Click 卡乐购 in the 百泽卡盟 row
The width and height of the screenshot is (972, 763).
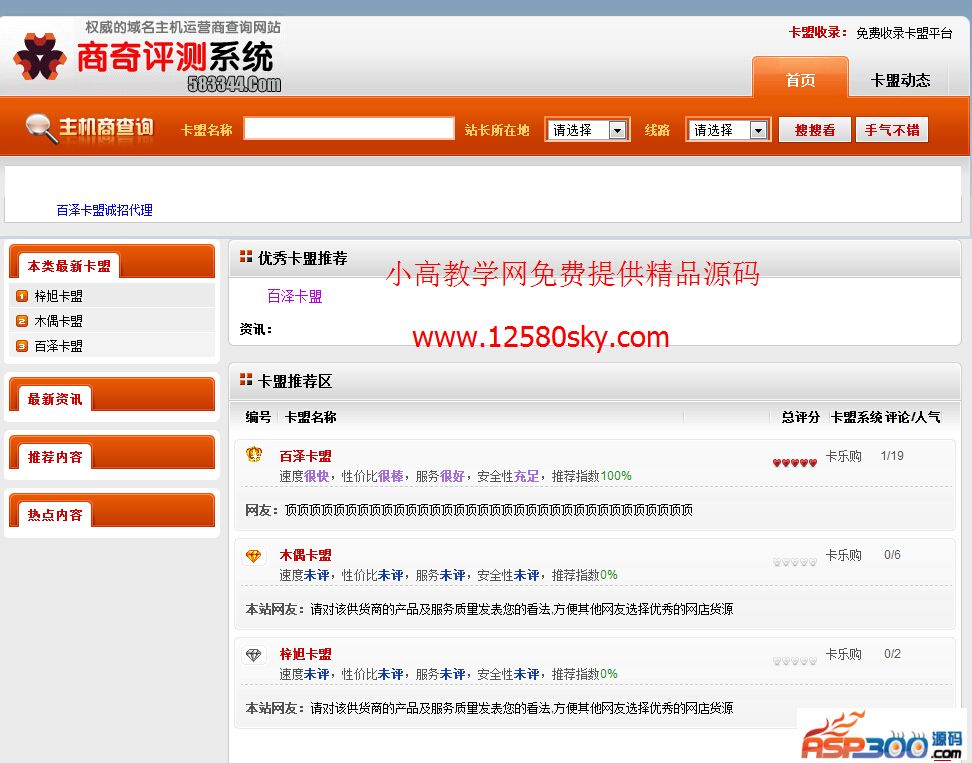[844, 456]
